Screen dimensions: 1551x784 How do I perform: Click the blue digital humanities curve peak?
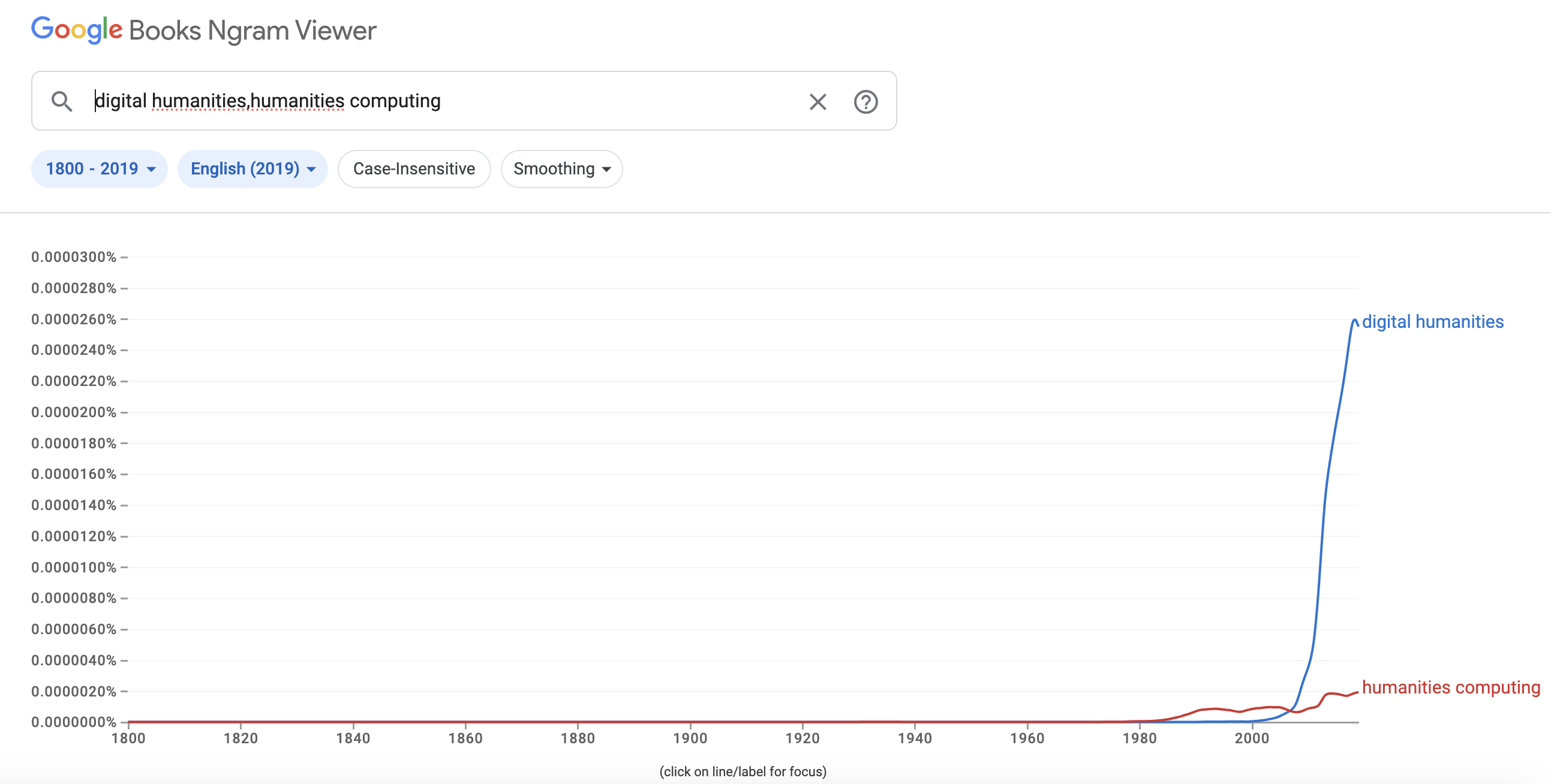1354,321
